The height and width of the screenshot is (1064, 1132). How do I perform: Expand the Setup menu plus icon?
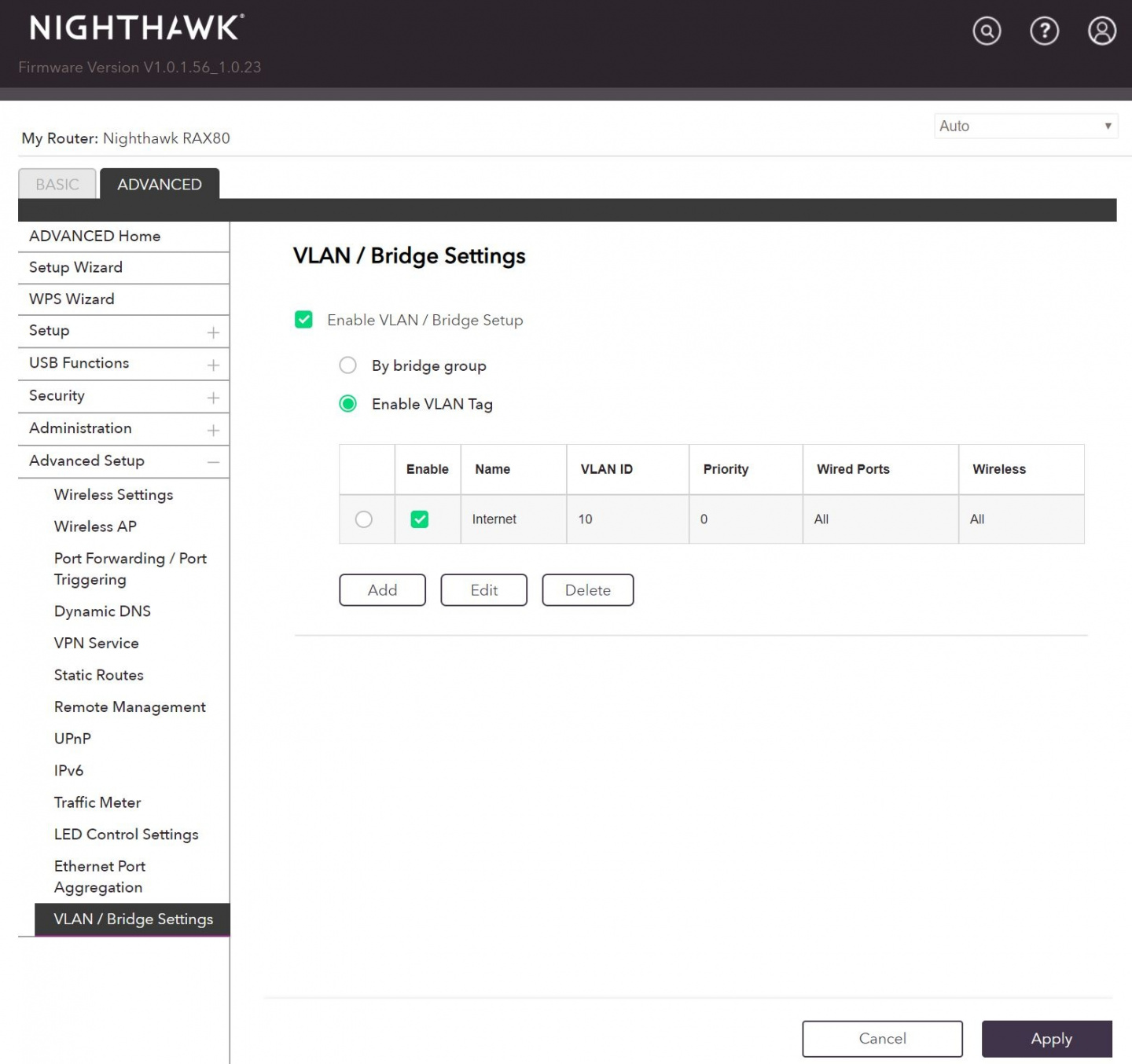(x=213, y=332)
